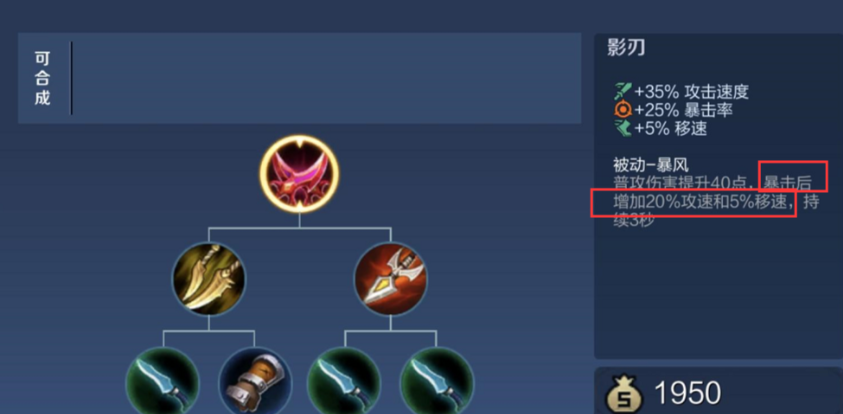Click the blue dagger right of the glove
Image resolution: width=843 pixels, height=414 pixels.
coord(344,383)
